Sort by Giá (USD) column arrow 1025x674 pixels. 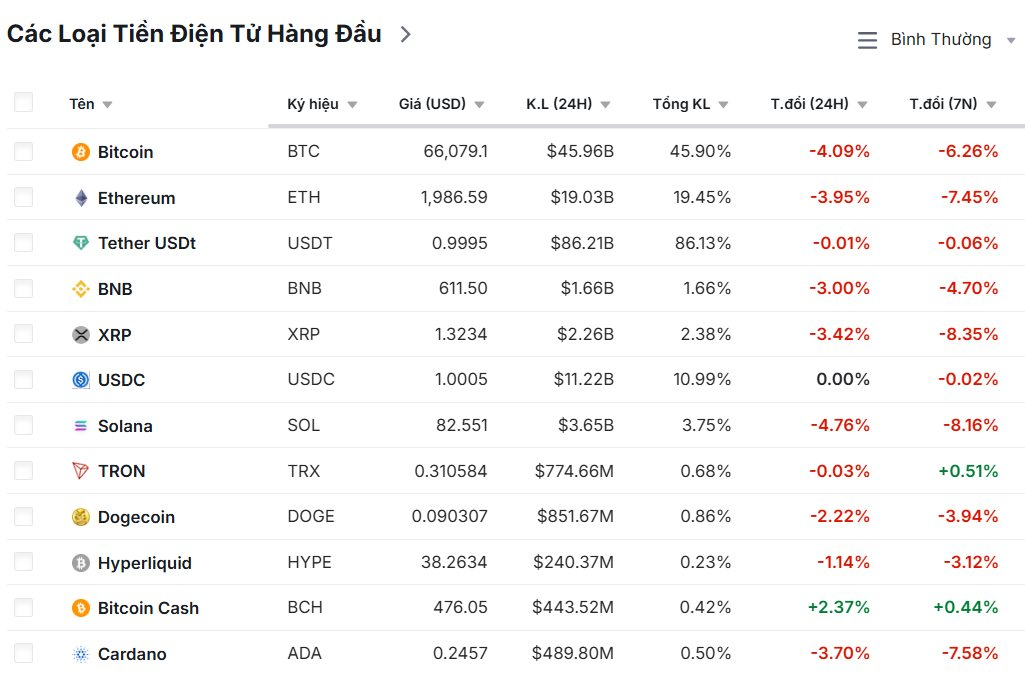tap(479, 105)
